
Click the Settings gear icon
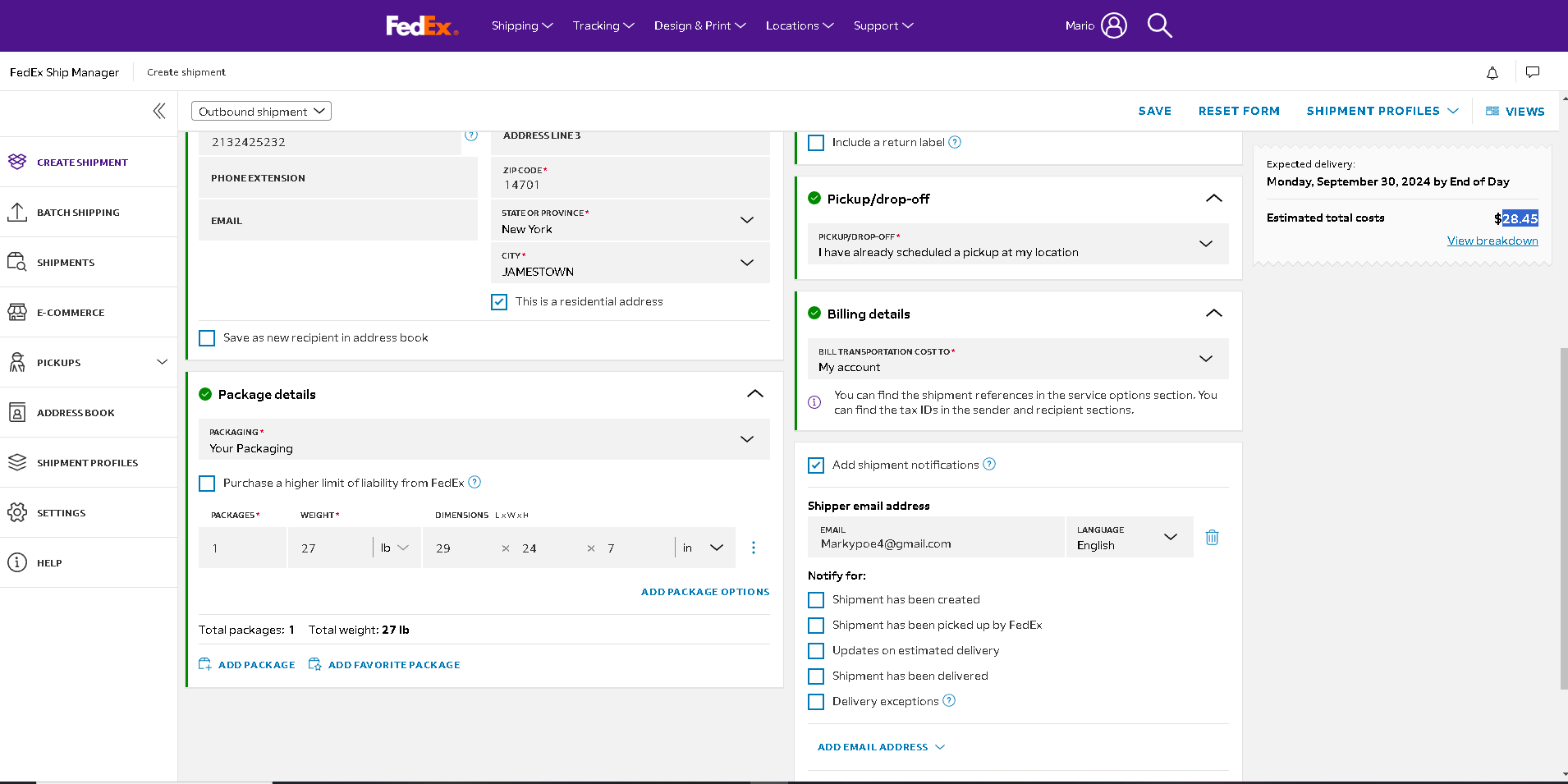(17, 512)
